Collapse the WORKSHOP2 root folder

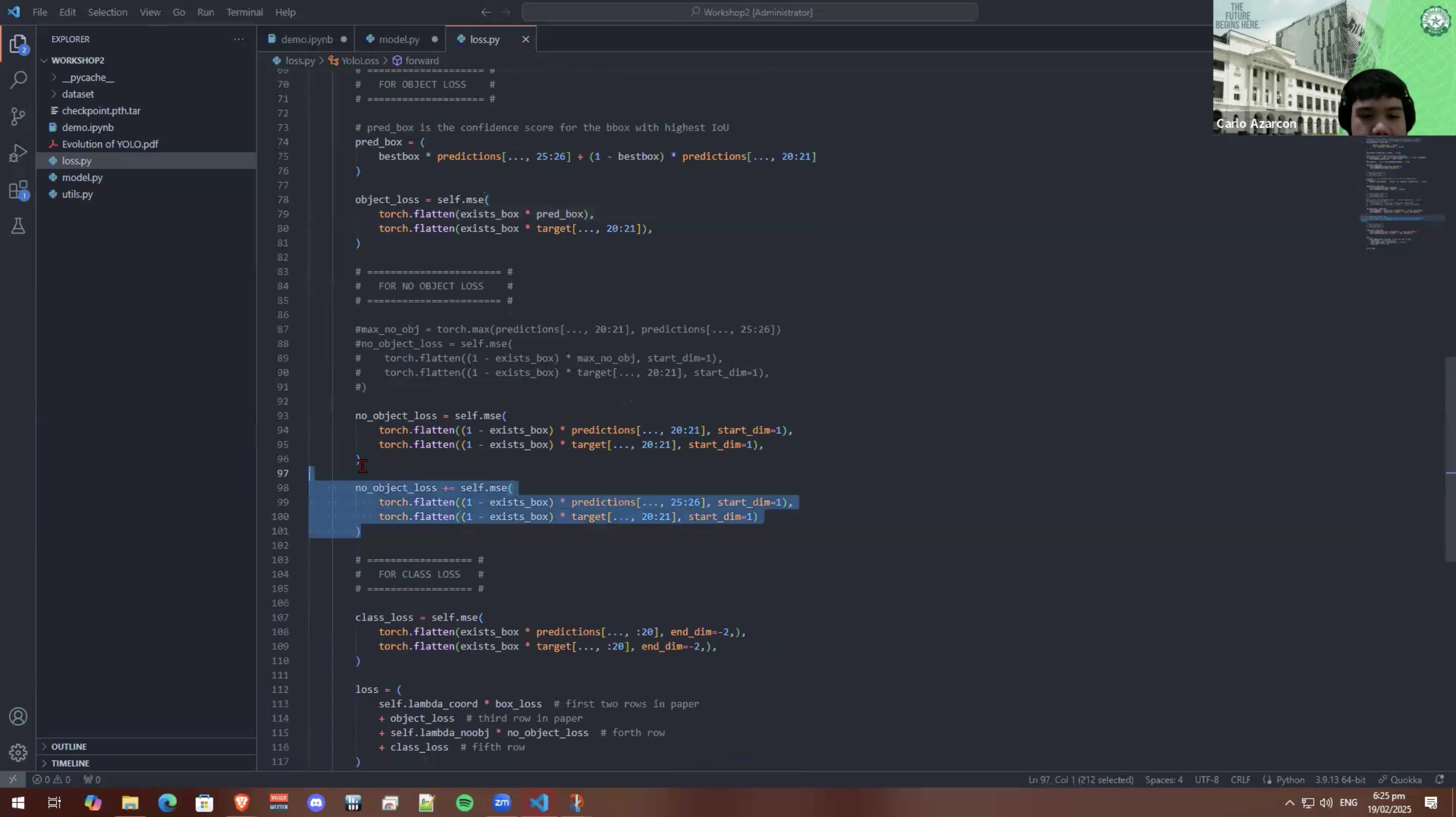pos(77,60)
